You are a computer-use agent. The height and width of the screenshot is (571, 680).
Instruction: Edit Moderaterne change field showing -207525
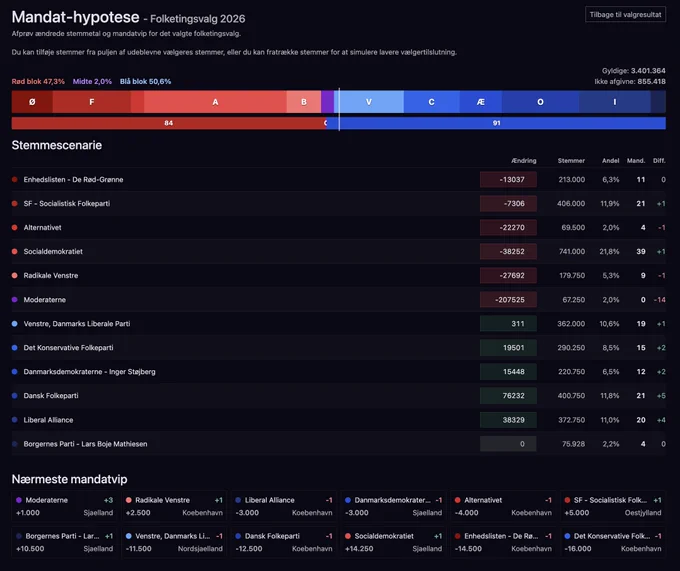point(508,300)
